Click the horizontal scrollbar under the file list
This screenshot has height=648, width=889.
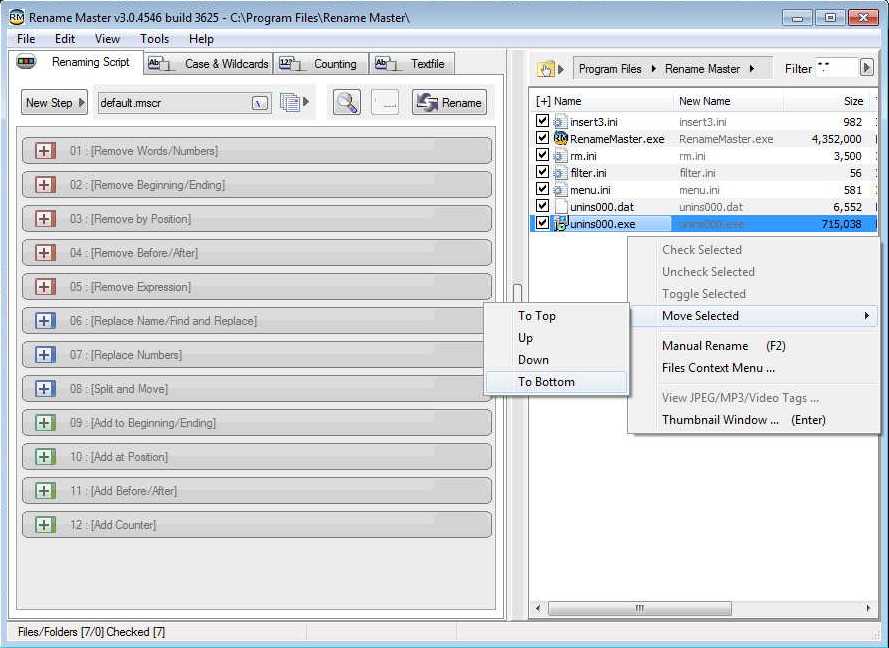[x=640, y=608]
